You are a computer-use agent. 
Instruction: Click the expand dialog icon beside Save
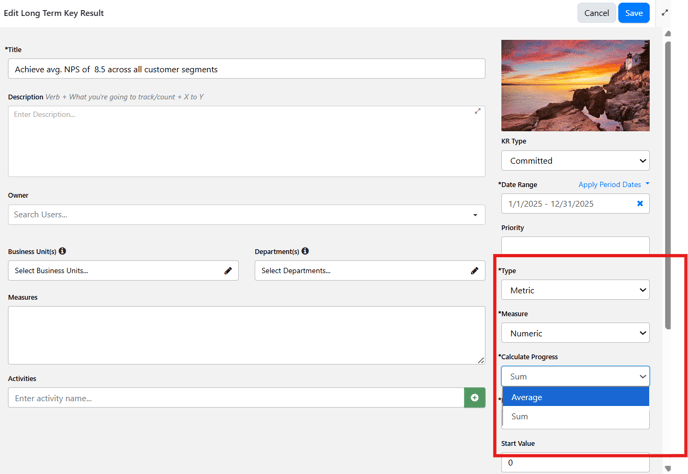point(665,13)
